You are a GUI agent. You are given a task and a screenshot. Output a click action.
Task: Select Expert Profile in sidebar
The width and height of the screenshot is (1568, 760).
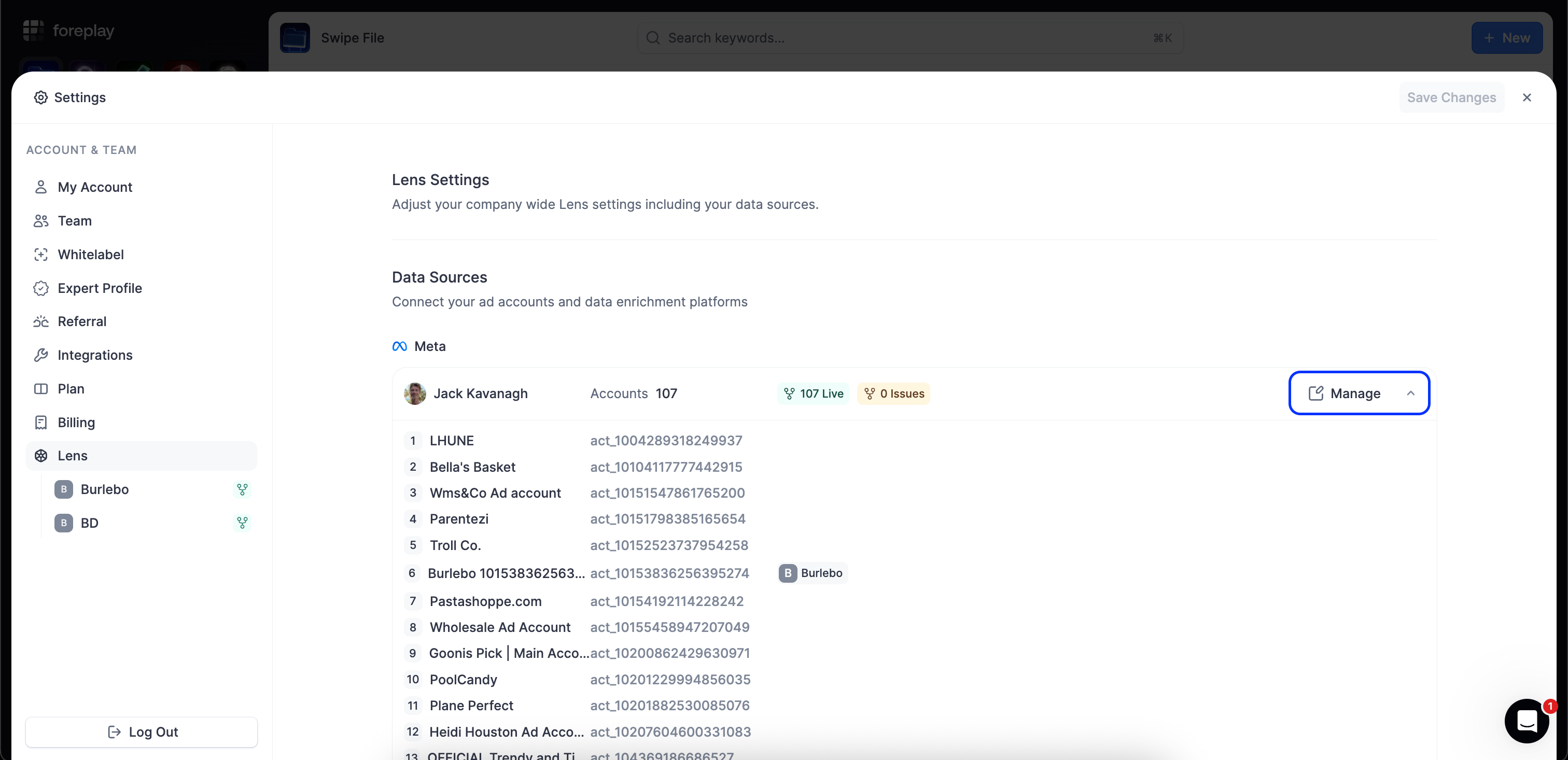[141, 288]
